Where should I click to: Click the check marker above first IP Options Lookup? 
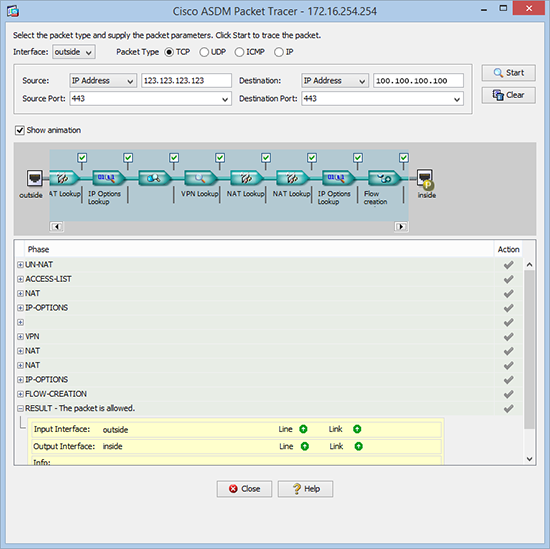[x=128, y=158]
